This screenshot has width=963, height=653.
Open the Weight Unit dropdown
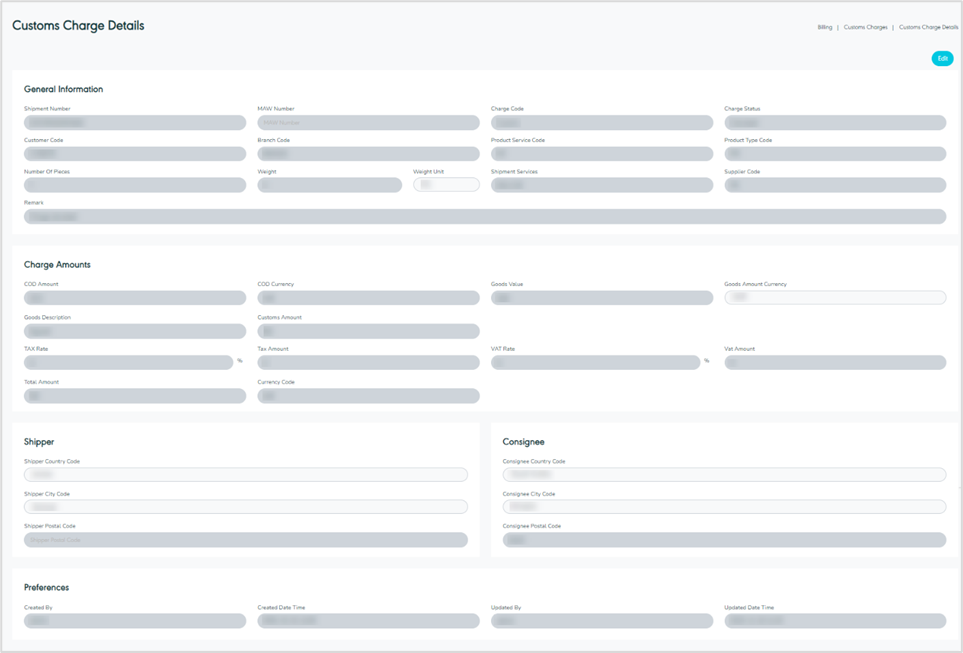point(446,185)
